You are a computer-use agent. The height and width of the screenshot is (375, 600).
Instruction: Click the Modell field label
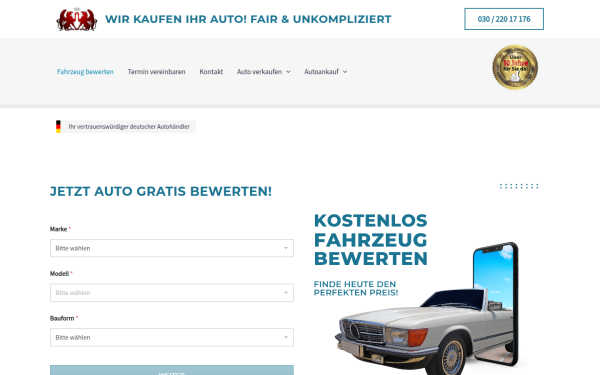point(59,274)
